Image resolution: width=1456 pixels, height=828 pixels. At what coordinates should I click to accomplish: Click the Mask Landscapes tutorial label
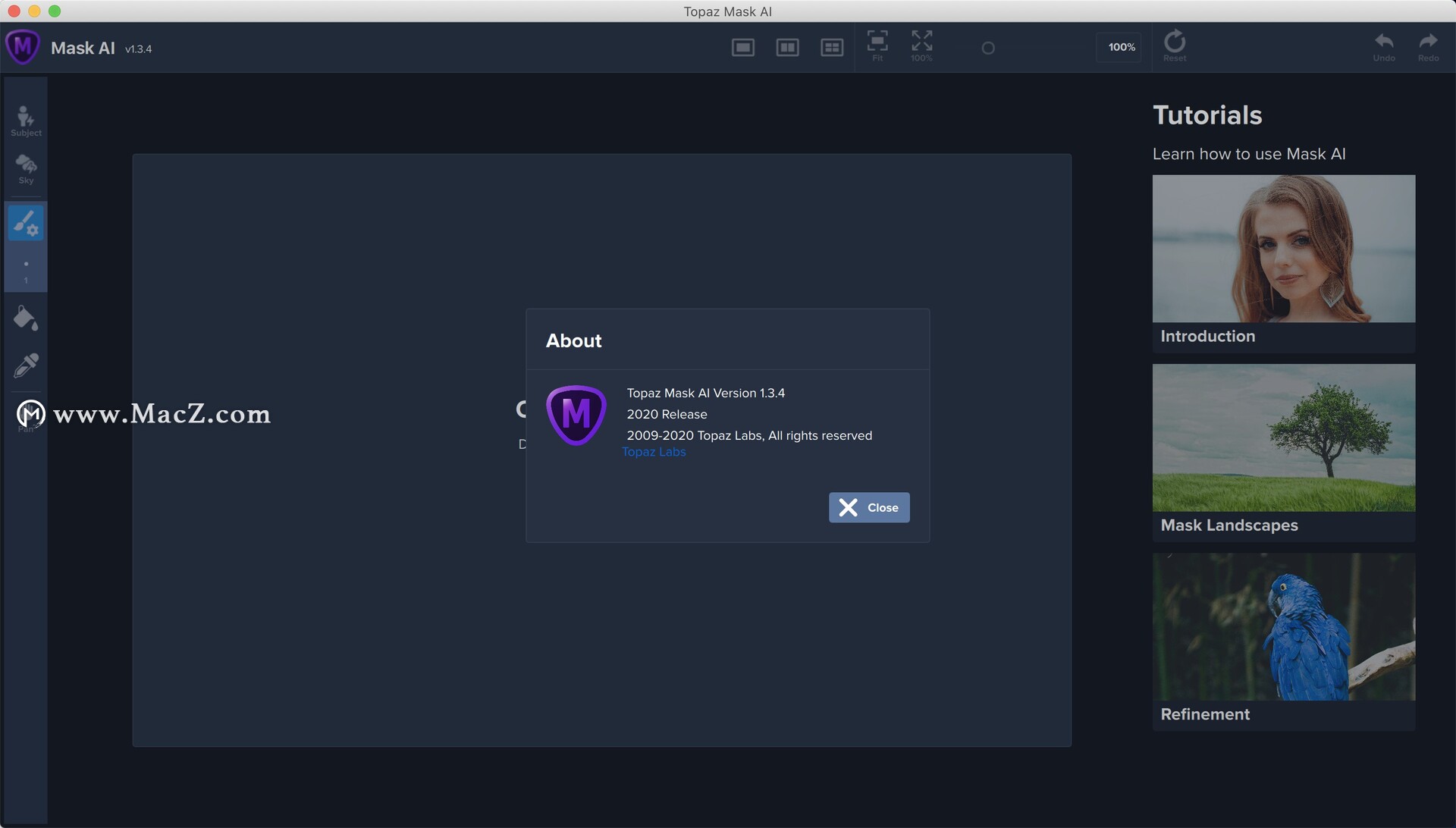[1229, 525]
